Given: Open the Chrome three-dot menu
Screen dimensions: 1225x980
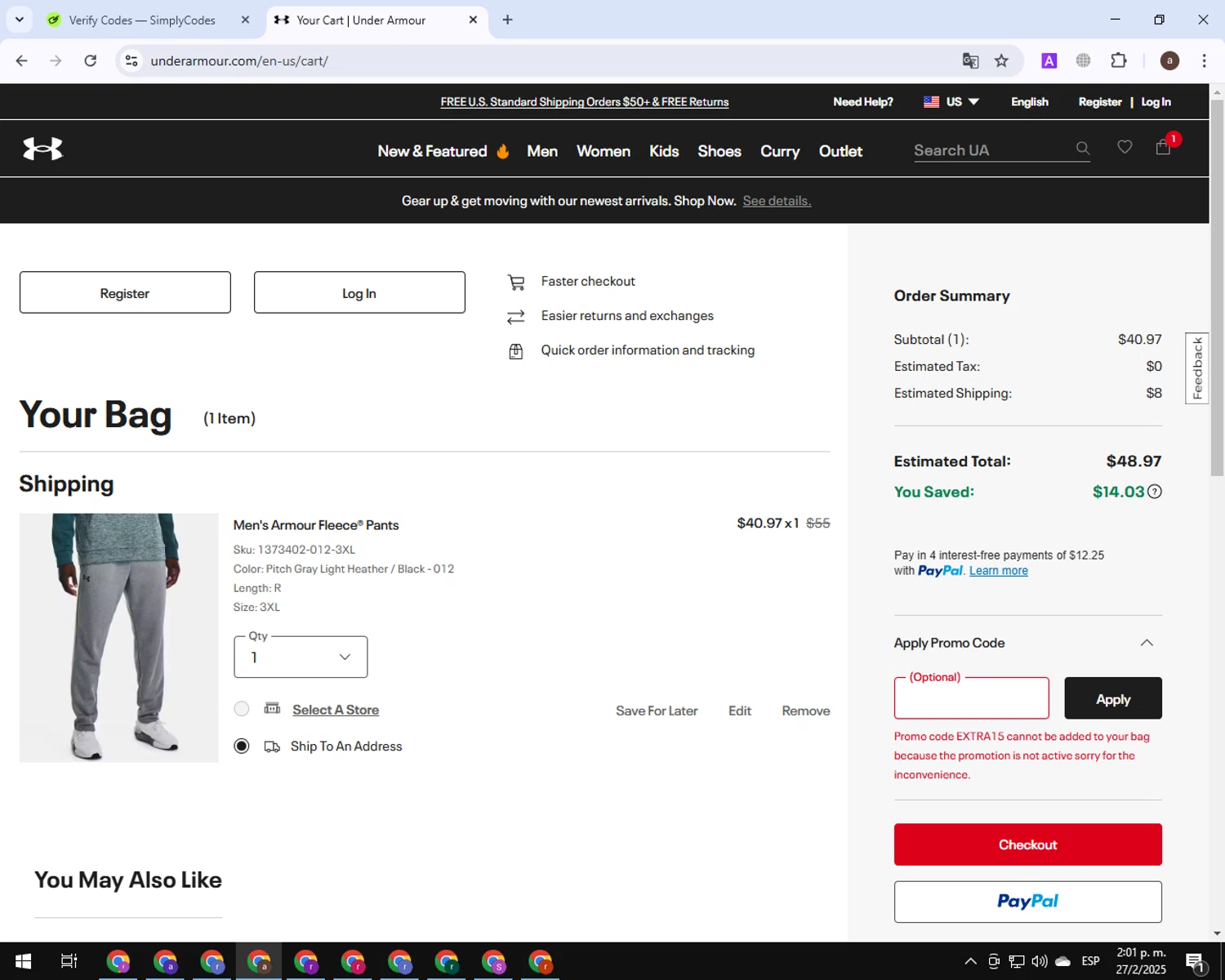Looking at the screenshot, I should [x=1204, y=60].
